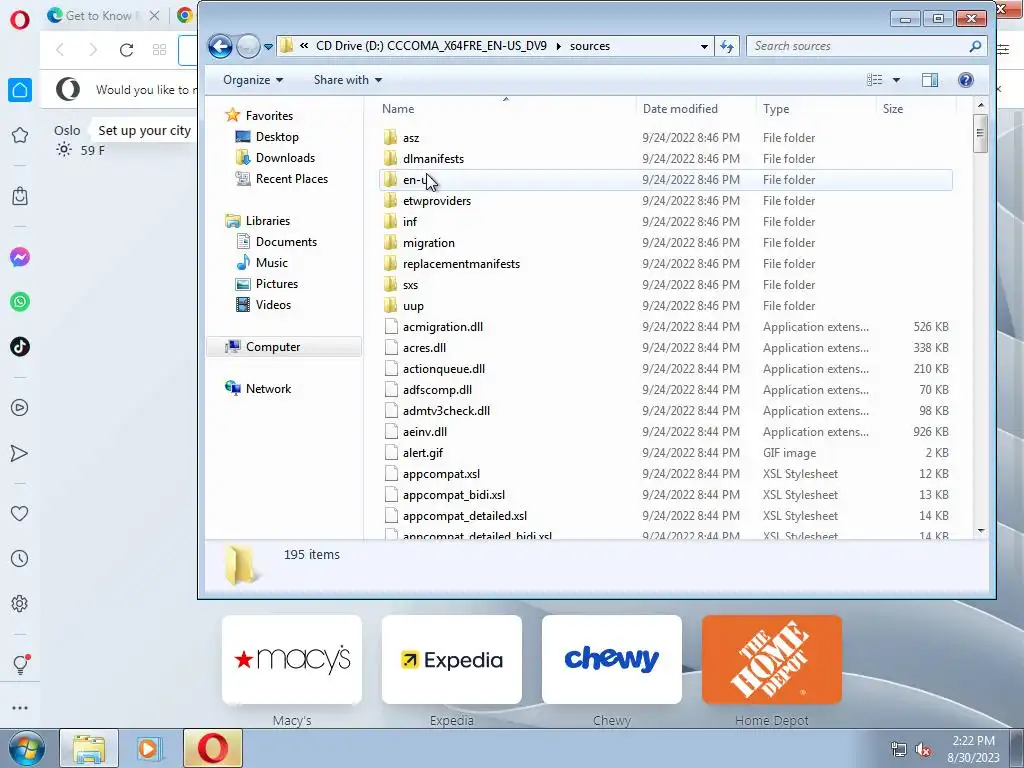Open Opera Shopping bag sidebar icon
This screenshot has height=768, width=1024.
20,196
